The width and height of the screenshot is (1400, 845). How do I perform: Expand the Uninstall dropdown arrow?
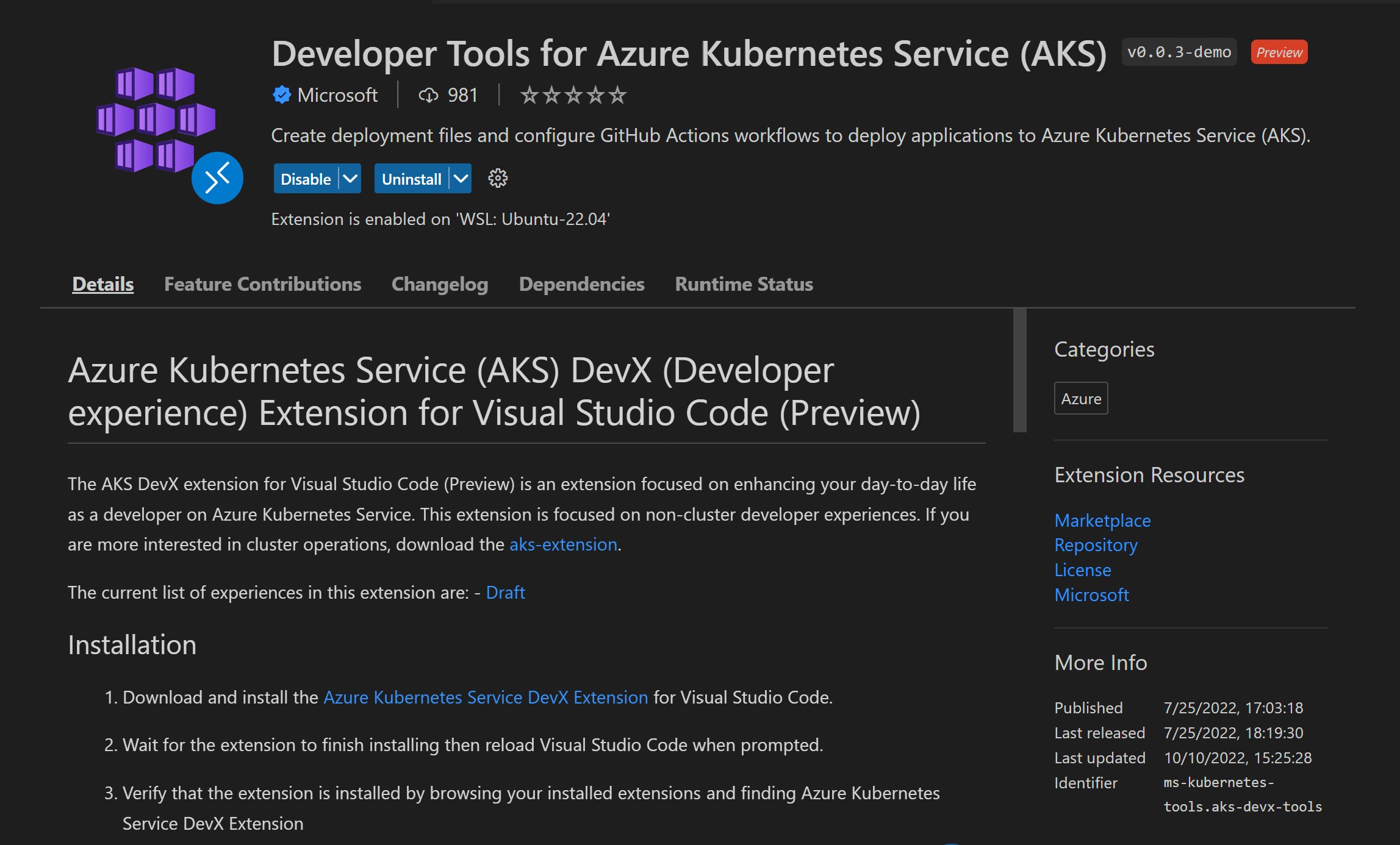click(x=461, y=179)
